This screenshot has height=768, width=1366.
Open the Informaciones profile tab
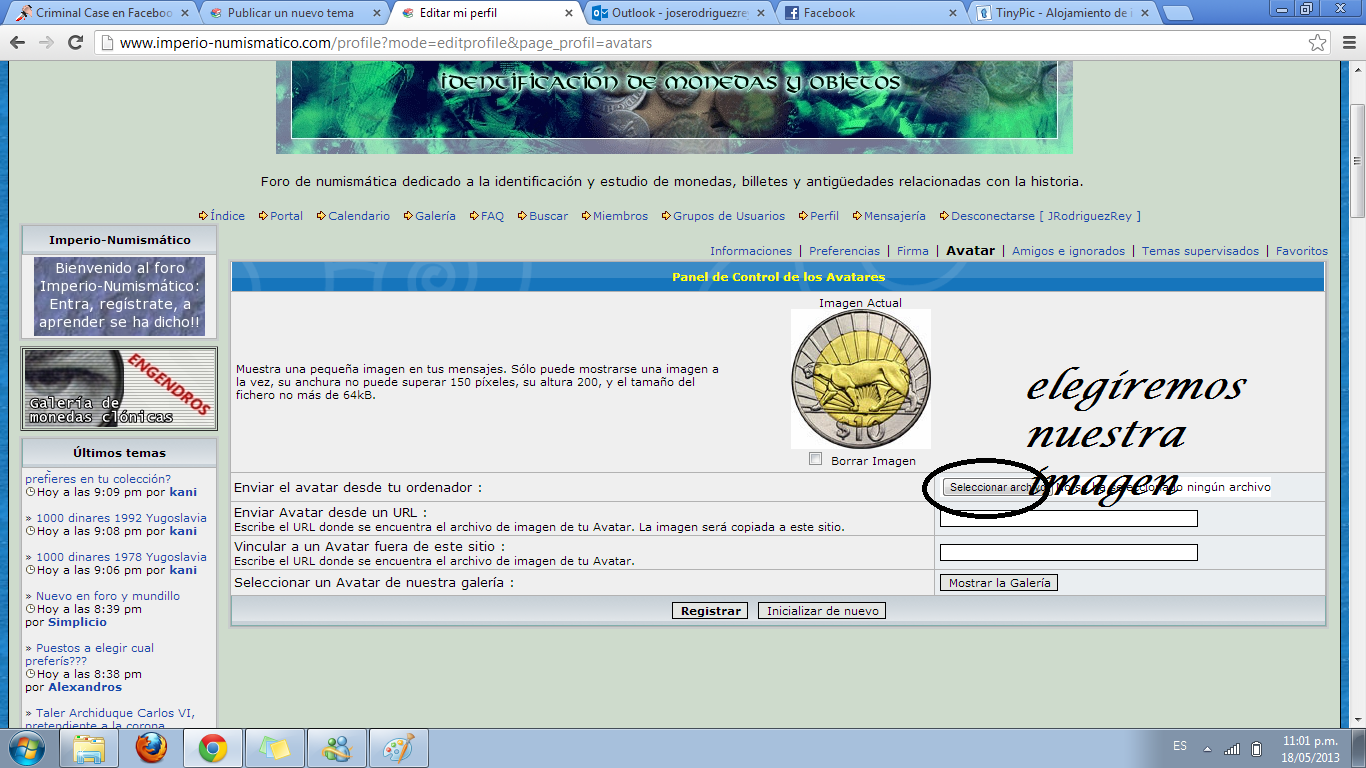click(x=751, y=251)
